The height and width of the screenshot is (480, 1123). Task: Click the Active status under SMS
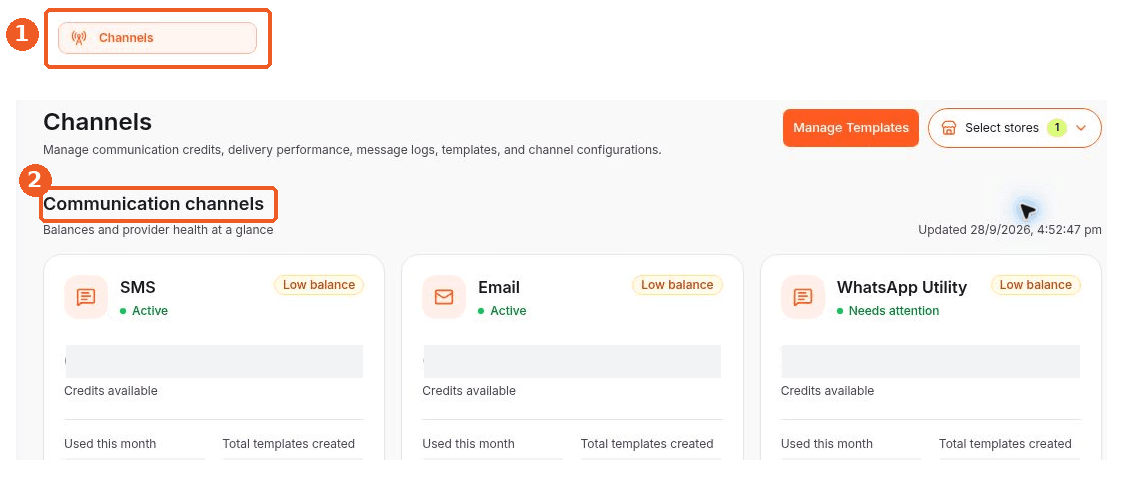[144, 311]
